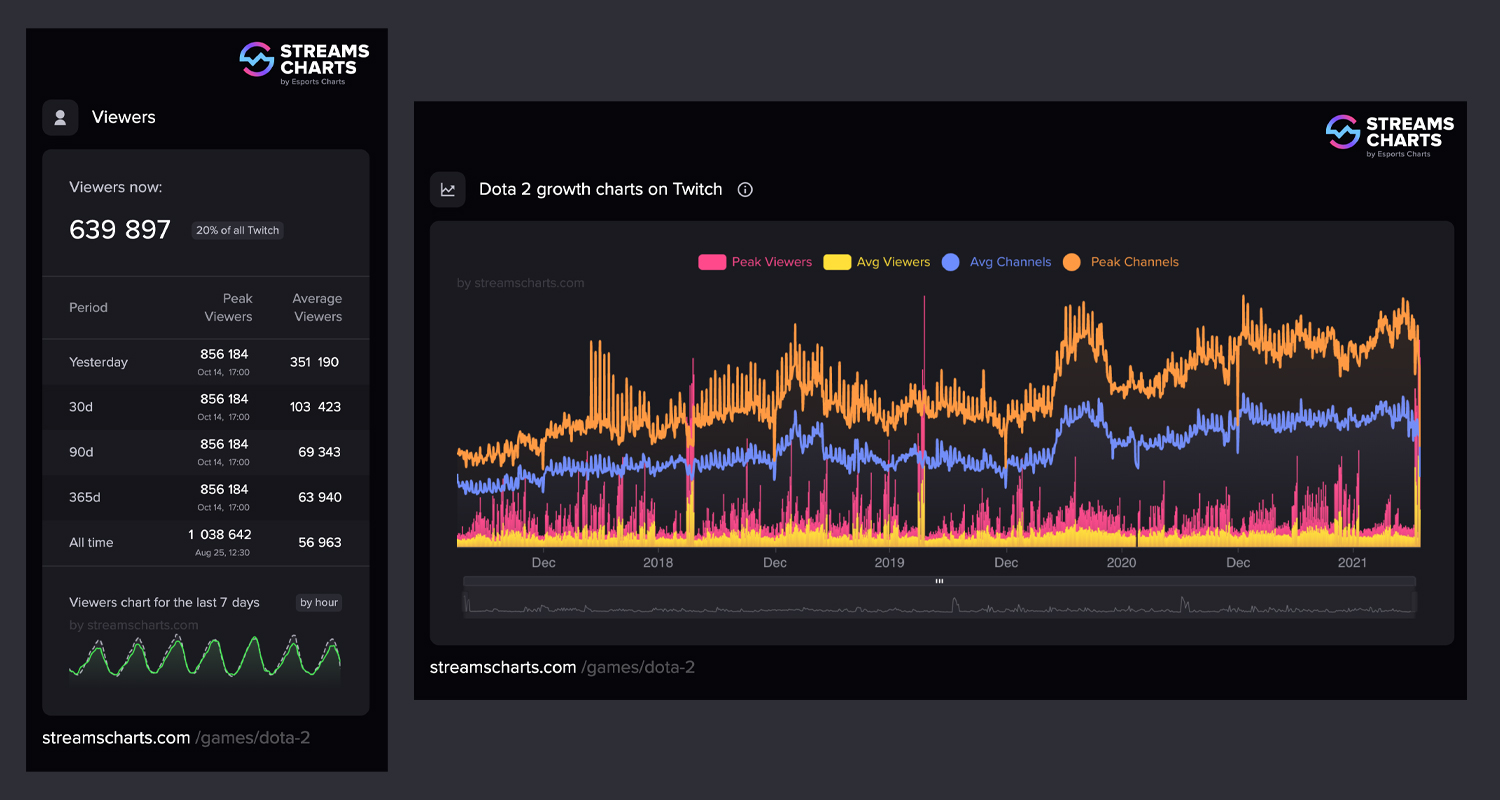This screenshot has width=1500, height=800.
Task: Click average viewers value 56 963
Action: [319, 542]
